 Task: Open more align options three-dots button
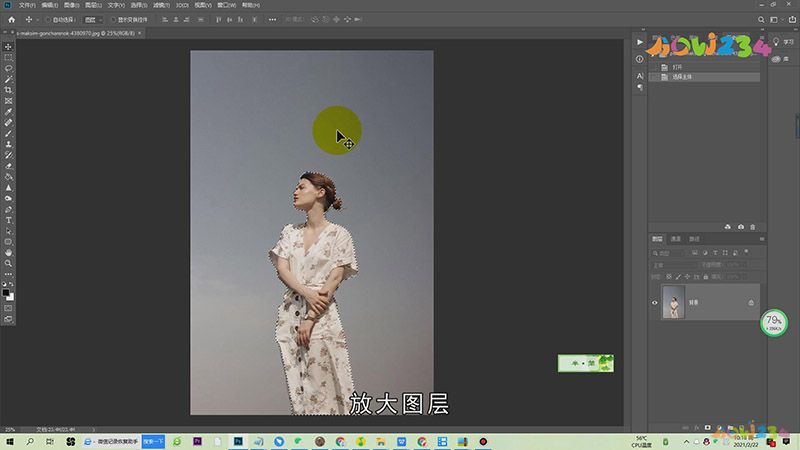coord(272,19)
